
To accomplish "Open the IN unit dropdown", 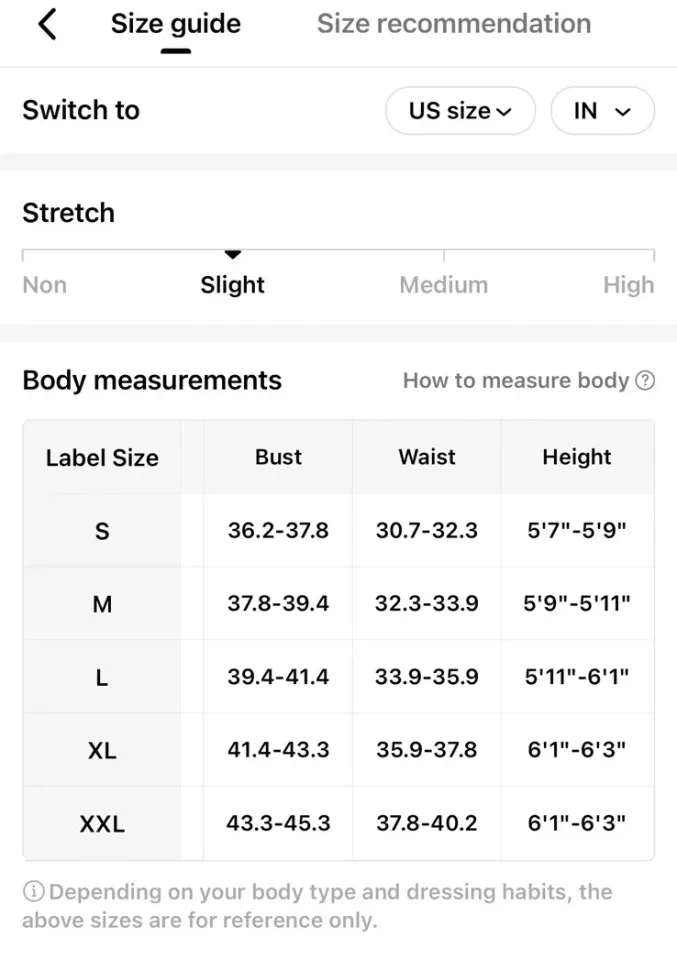I will pyautogui.click(x=602, y=111).
